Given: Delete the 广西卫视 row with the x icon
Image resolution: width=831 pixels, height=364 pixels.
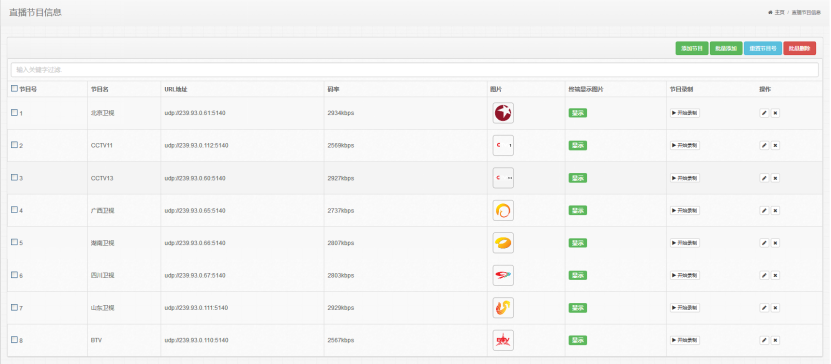Looking at the screenshot, I should pyautogui.click(x=775, y=210).
